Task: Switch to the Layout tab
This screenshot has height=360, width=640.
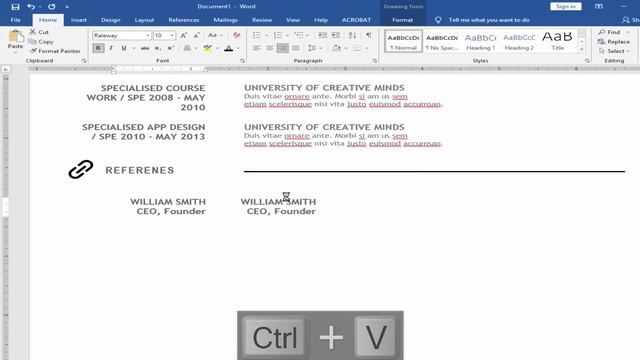Action: [x=144, y=20]
